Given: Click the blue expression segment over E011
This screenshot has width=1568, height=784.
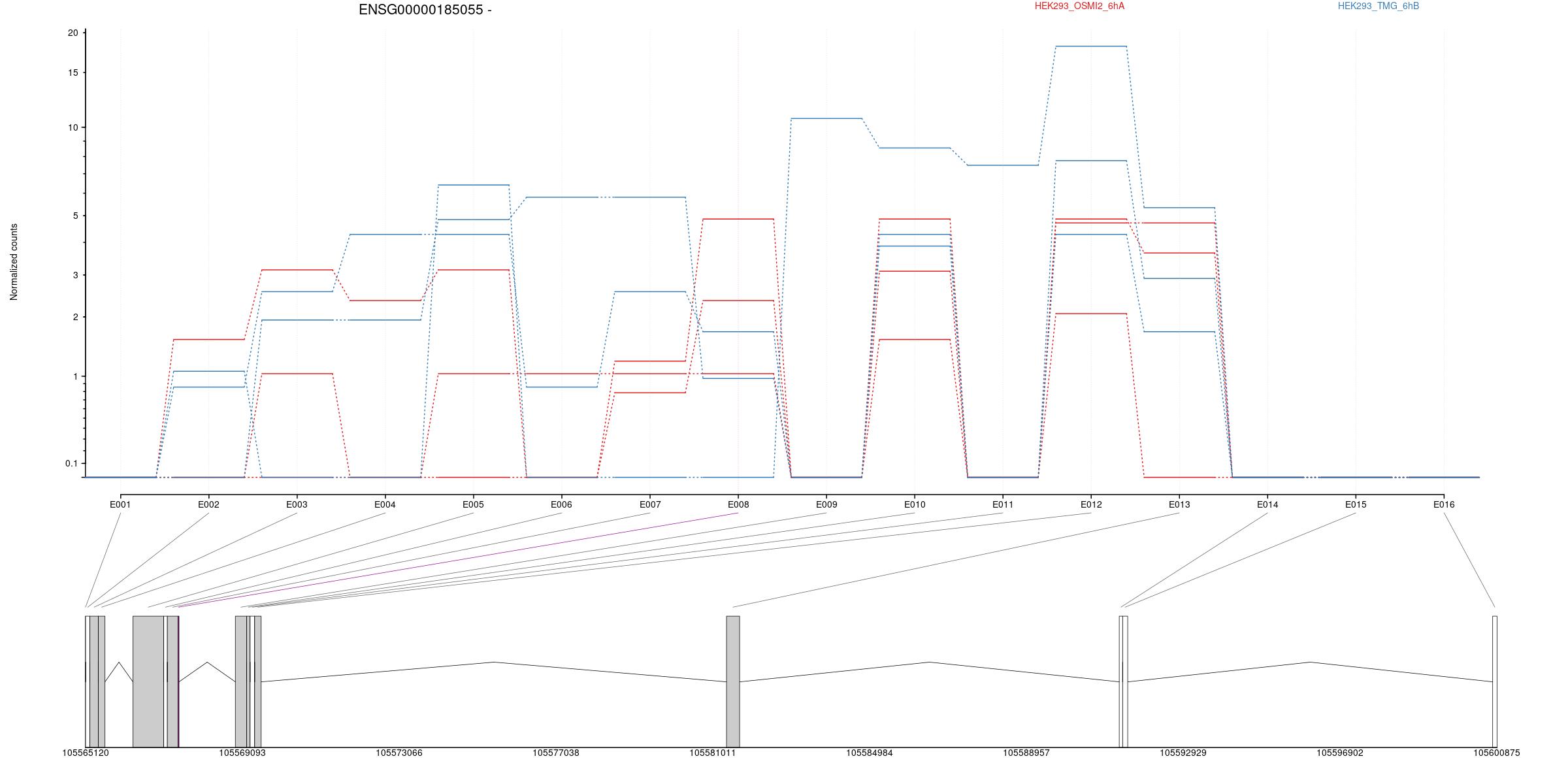Looking at the screenshot, I should [1003, 165].
